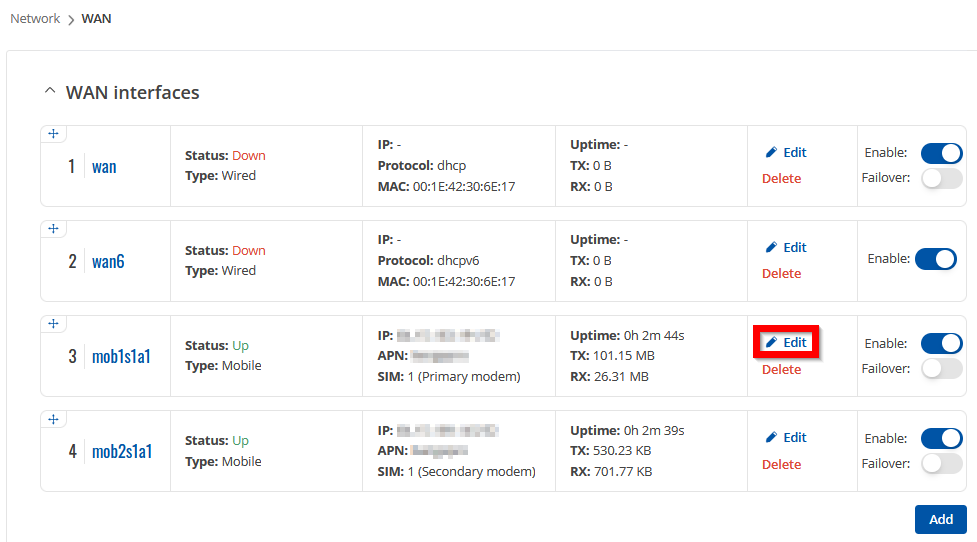
Task: Click the drag handle on the mob2s1a1 interface
Action: (x=54, y=419)
